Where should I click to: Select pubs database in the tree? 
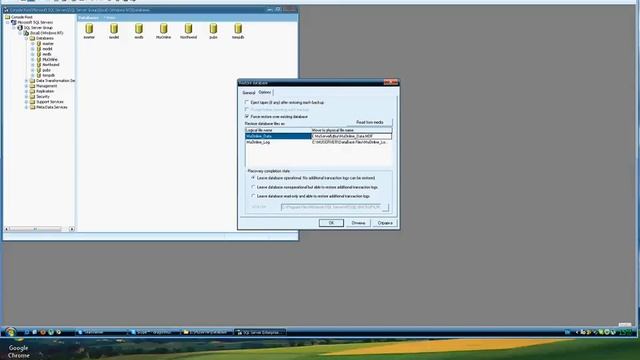47,70
